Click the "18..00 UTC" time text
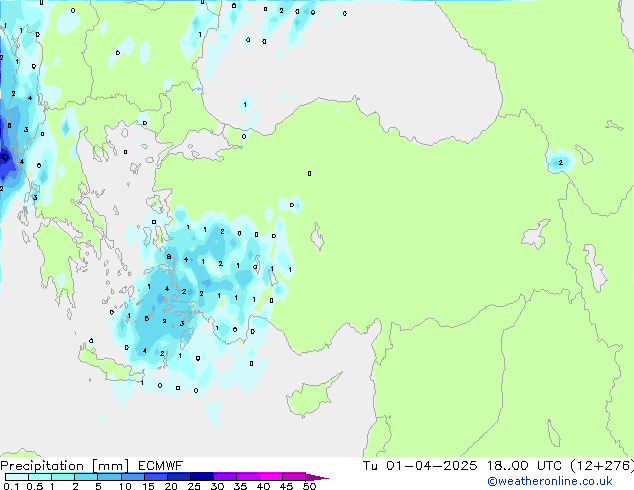This screenshot has height=490, width=634. [524, 466]
